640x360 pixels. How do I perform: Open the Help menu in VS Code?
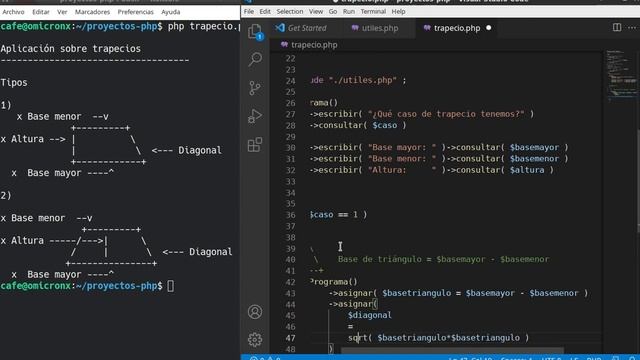click(x=398, y=11)
